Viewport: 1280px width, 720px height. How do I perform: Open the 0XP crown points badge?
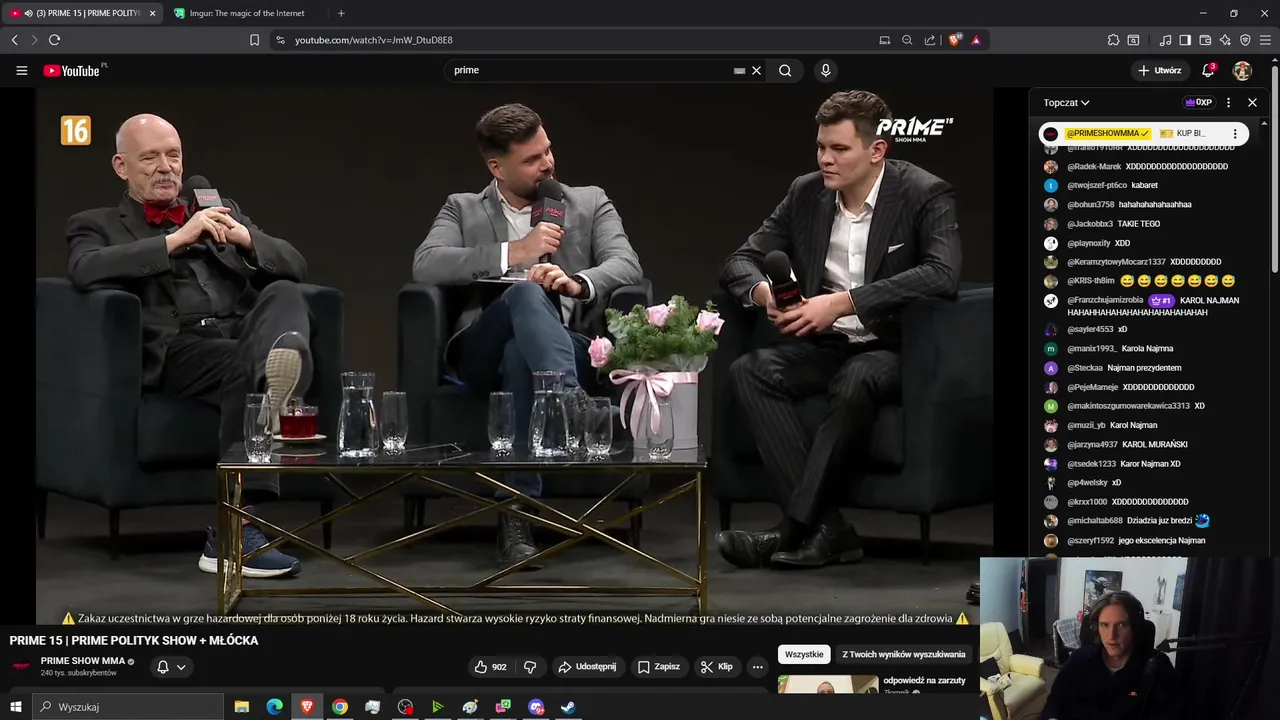[x=1198, y=102]
